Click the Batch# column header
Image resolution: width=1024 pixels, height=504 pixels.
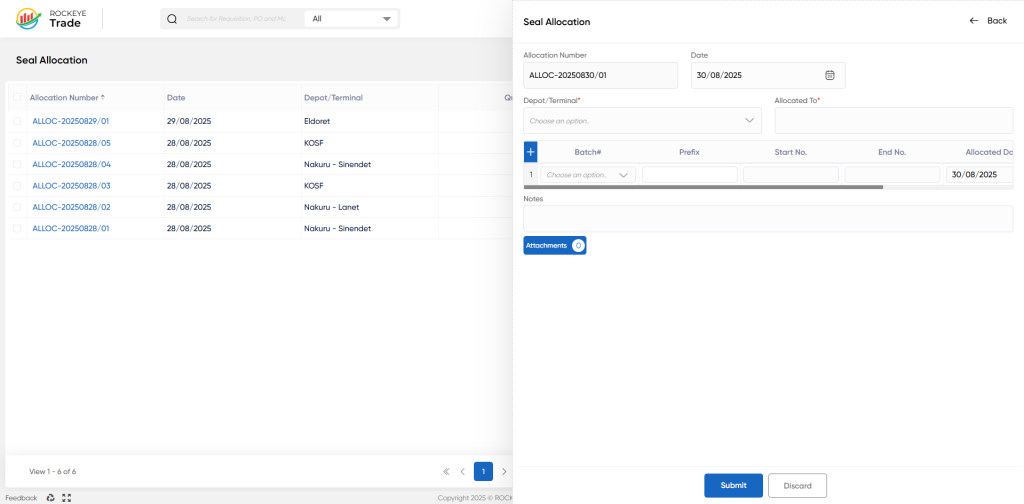[588, 152]
